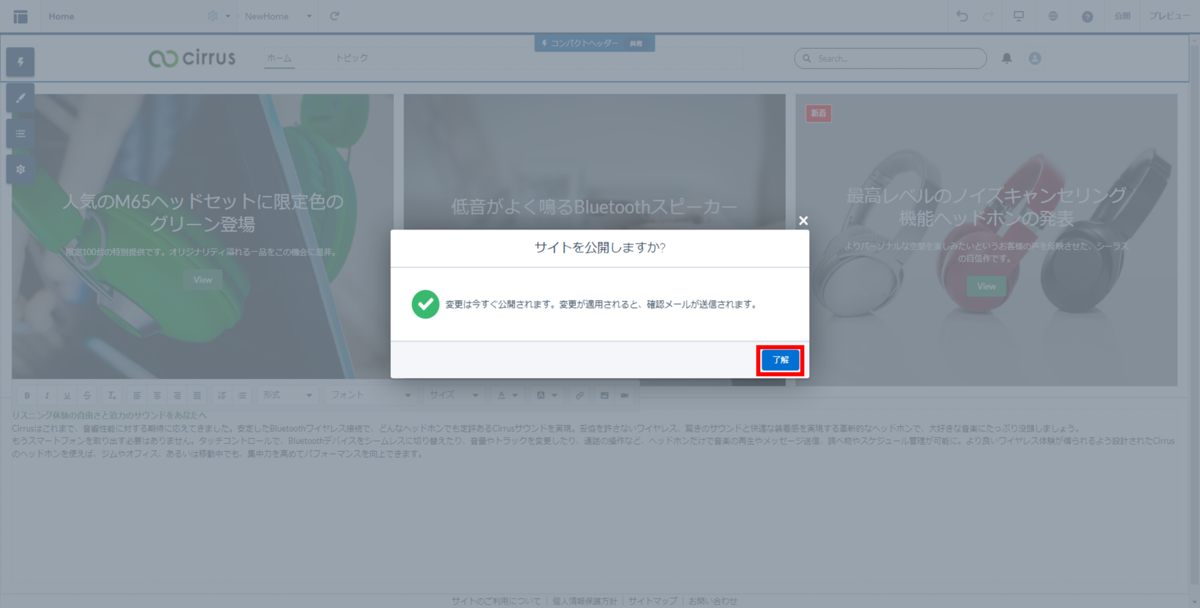Screen dimensions: 1200x608
Task: Insert a numbered list
Action: coord(222,396)
